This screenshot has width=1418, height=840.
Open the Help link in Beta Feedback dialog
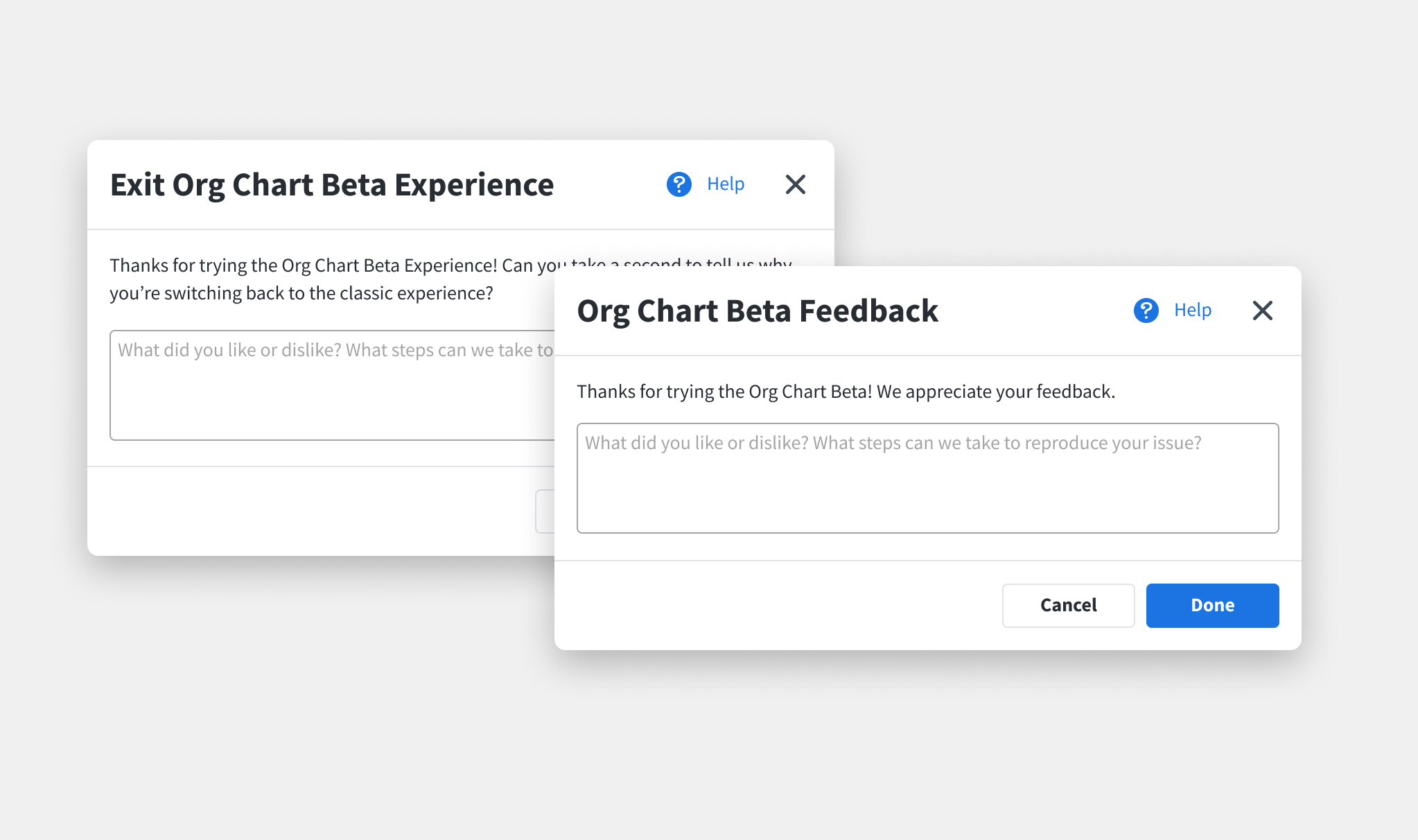[x=1192, y=310]
